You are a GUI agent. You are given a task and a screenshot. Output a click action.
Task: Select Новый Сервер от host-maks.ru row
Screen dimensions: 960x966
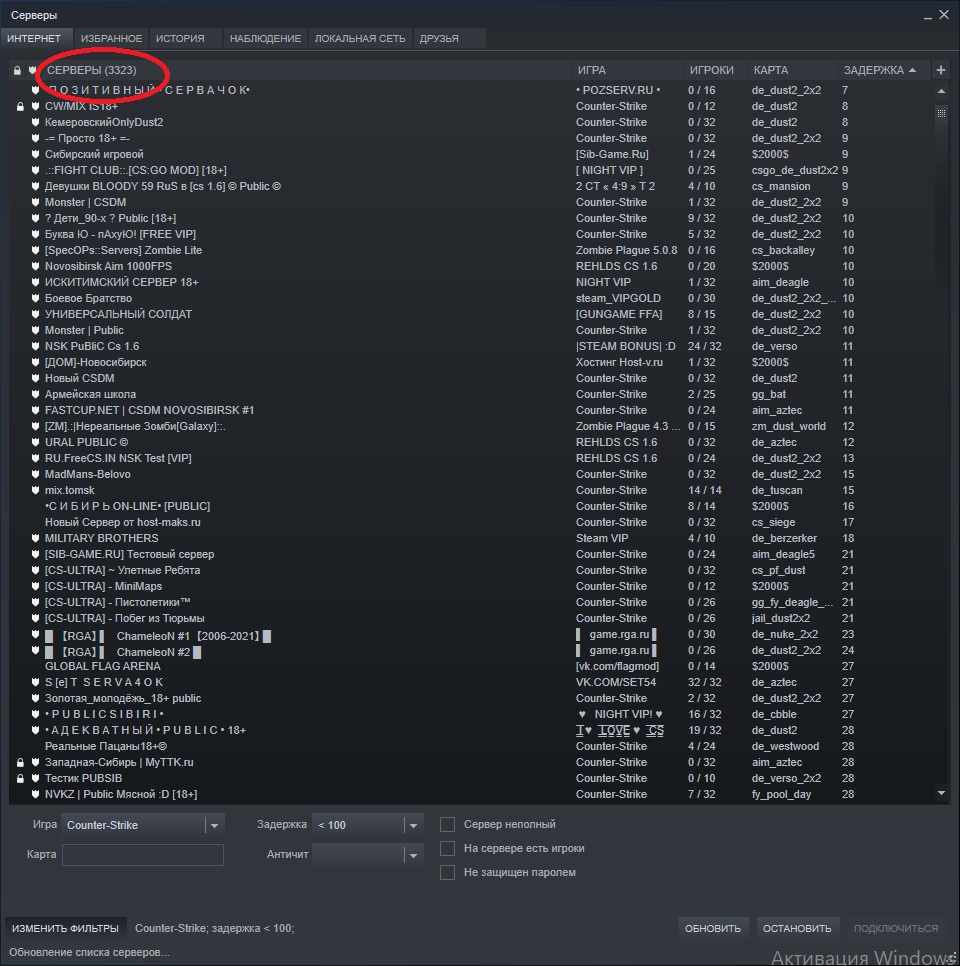coord(471,522)
